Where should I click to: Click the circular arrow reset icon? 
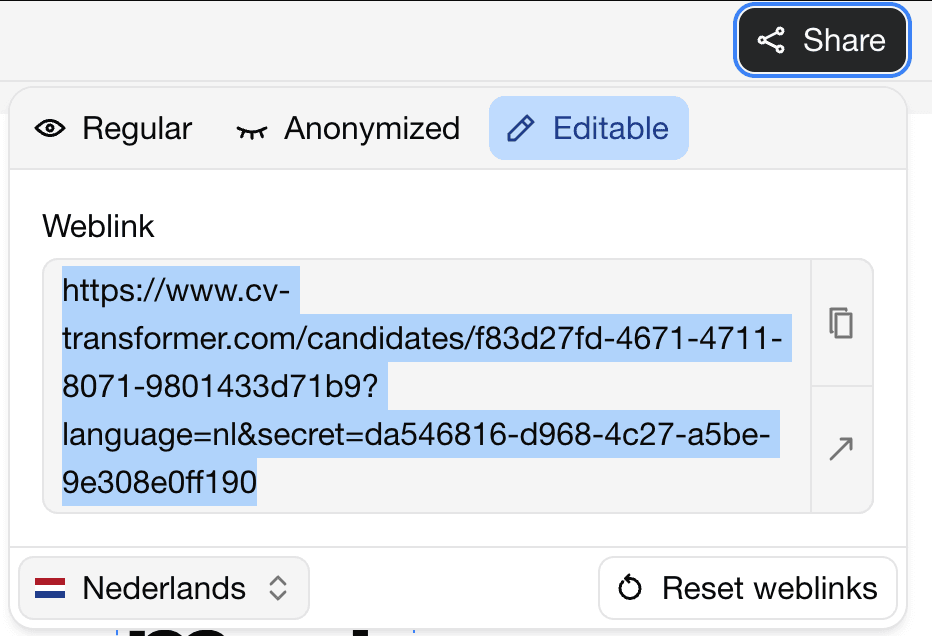pyautogui.click(x=630, y=588)
